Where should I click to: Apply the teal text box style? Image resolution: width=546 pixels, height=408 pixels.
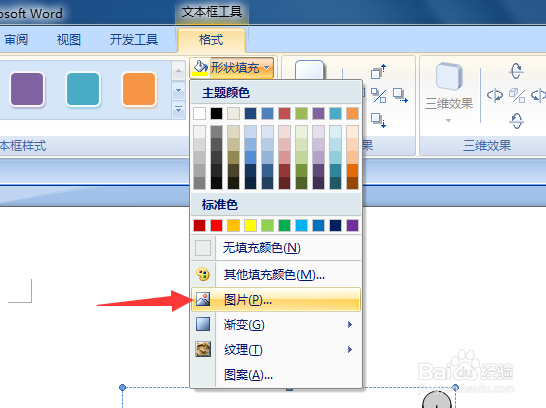(83, 89)
